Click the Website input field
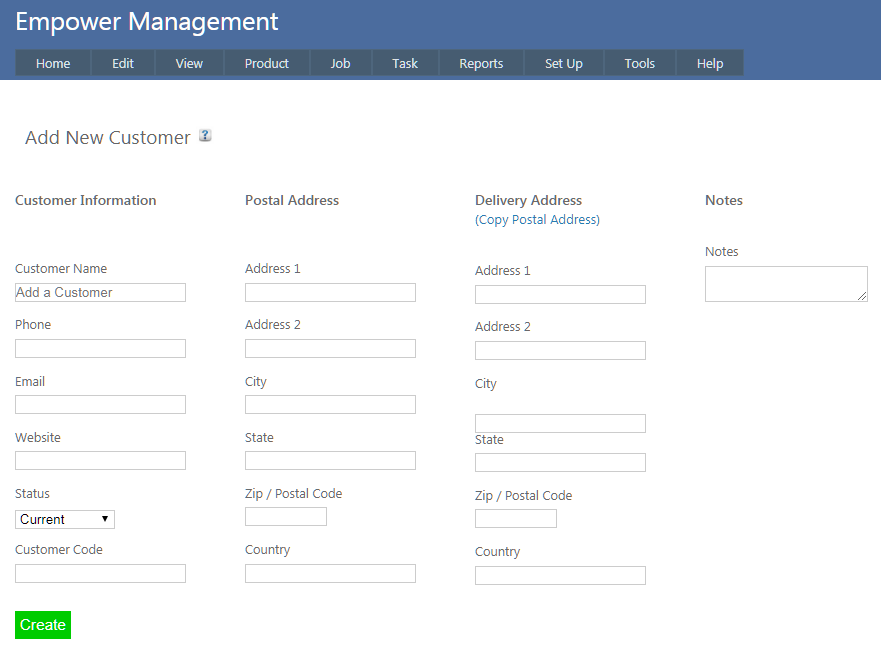Viewport: 881px width, 652px height. coord(100,460)
